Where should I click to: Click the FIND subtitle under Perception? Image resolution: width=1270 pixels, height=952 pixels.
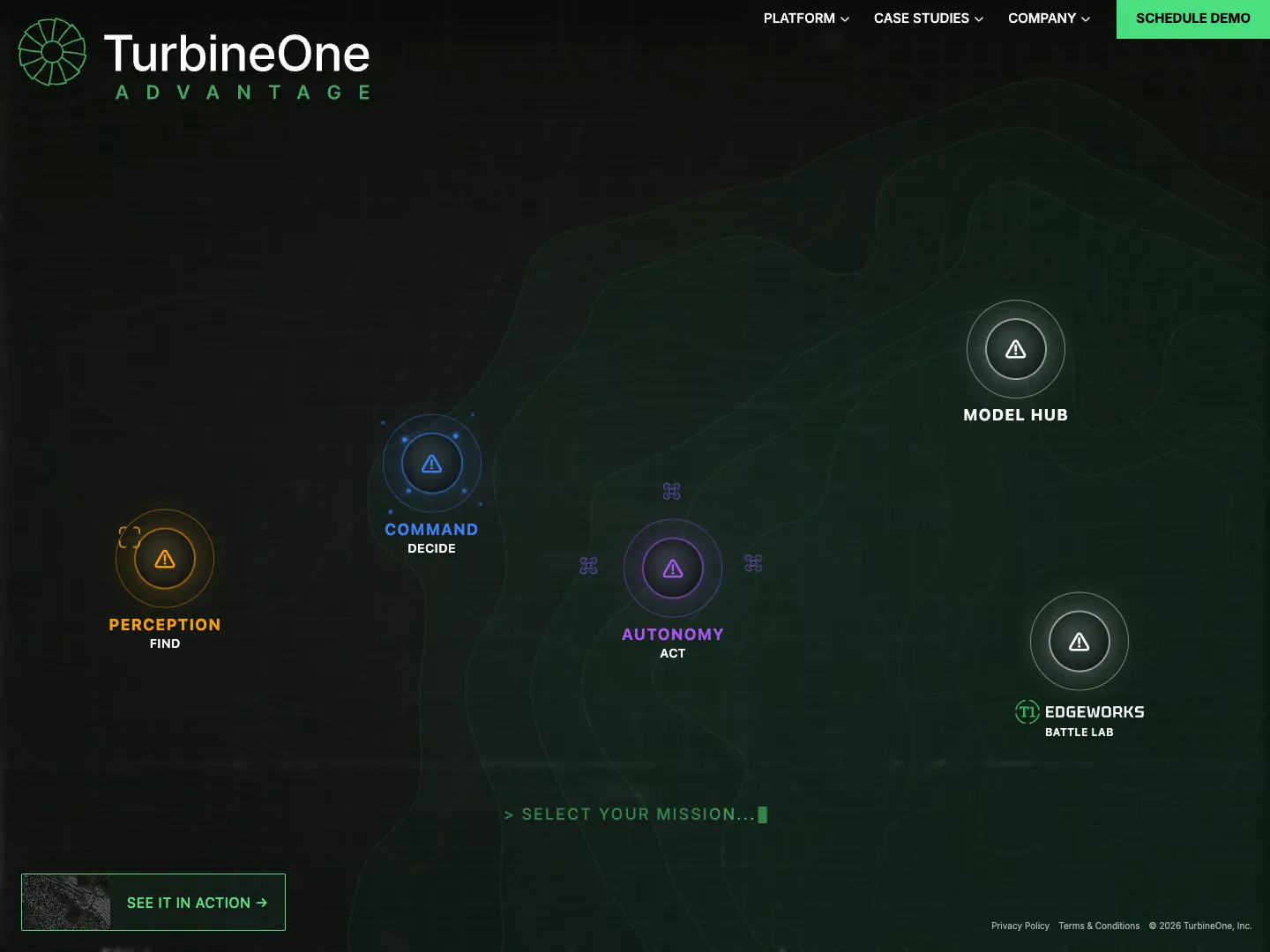(165, 643)
